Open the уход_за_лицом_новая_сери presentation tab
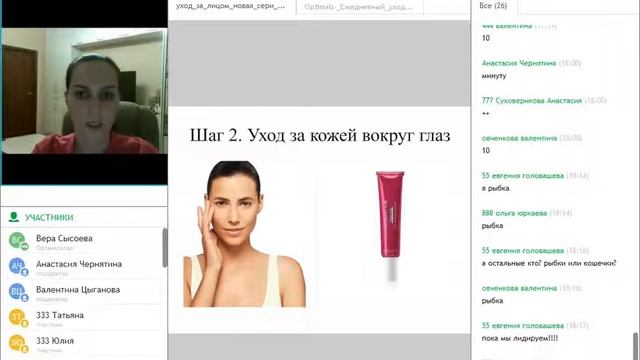640x360 pixels. point(231,7)
